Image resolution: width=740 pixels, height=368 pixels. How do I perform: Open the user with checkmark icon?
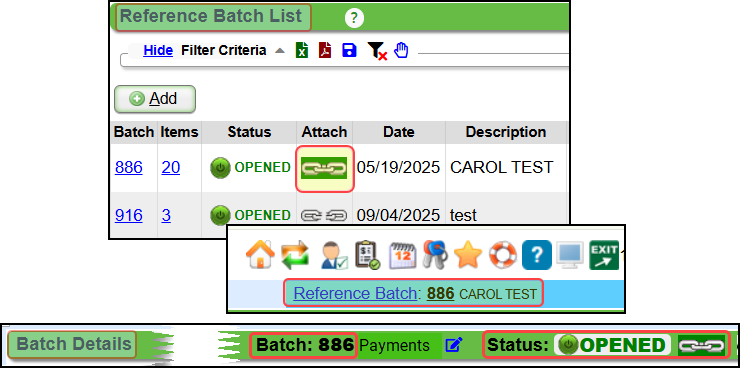[334, 255]
